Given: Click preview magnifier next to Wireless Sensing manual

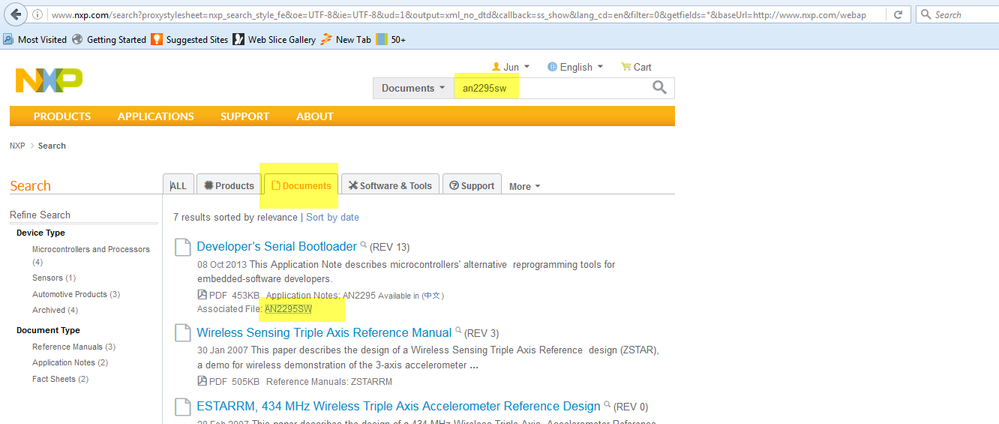Looking at the screenshot, I should pyautogui.click(x=458, y=330).
